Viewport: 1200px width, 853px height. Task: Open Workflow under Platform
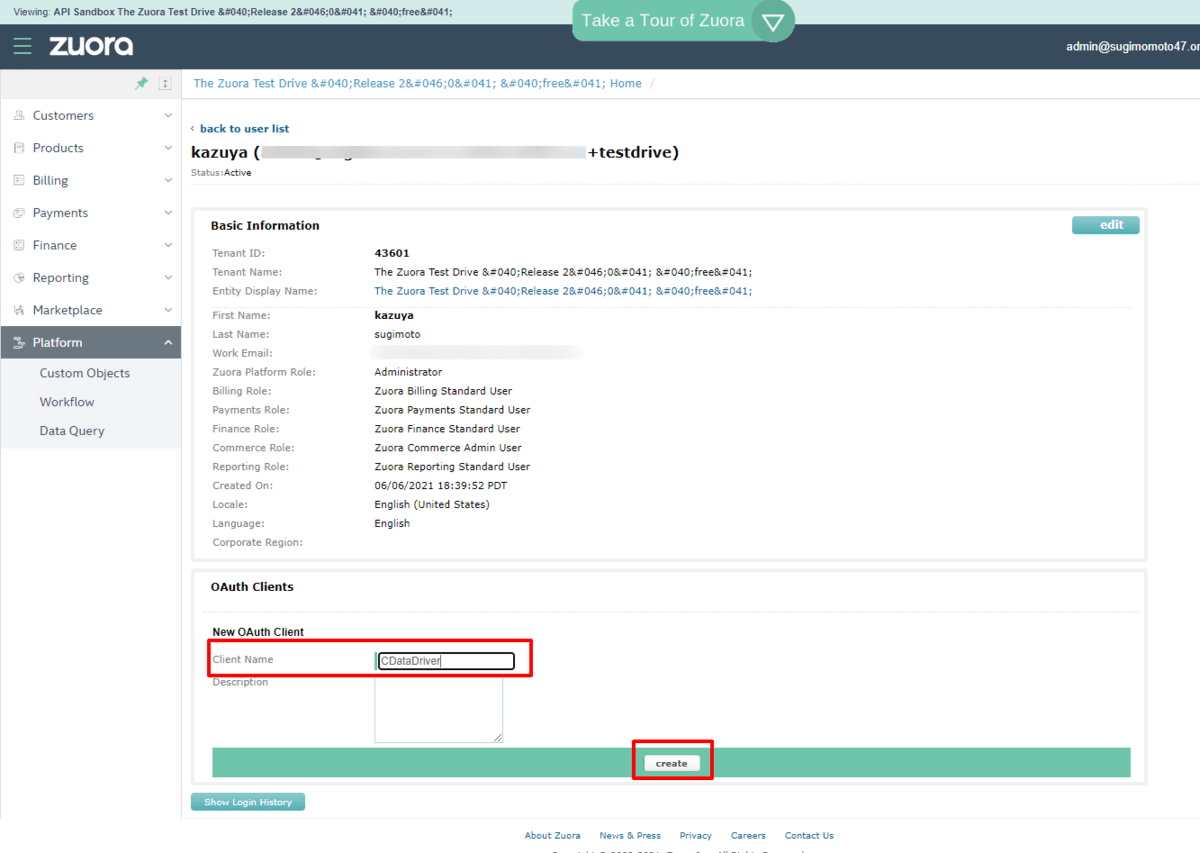(x=67, y=402)
